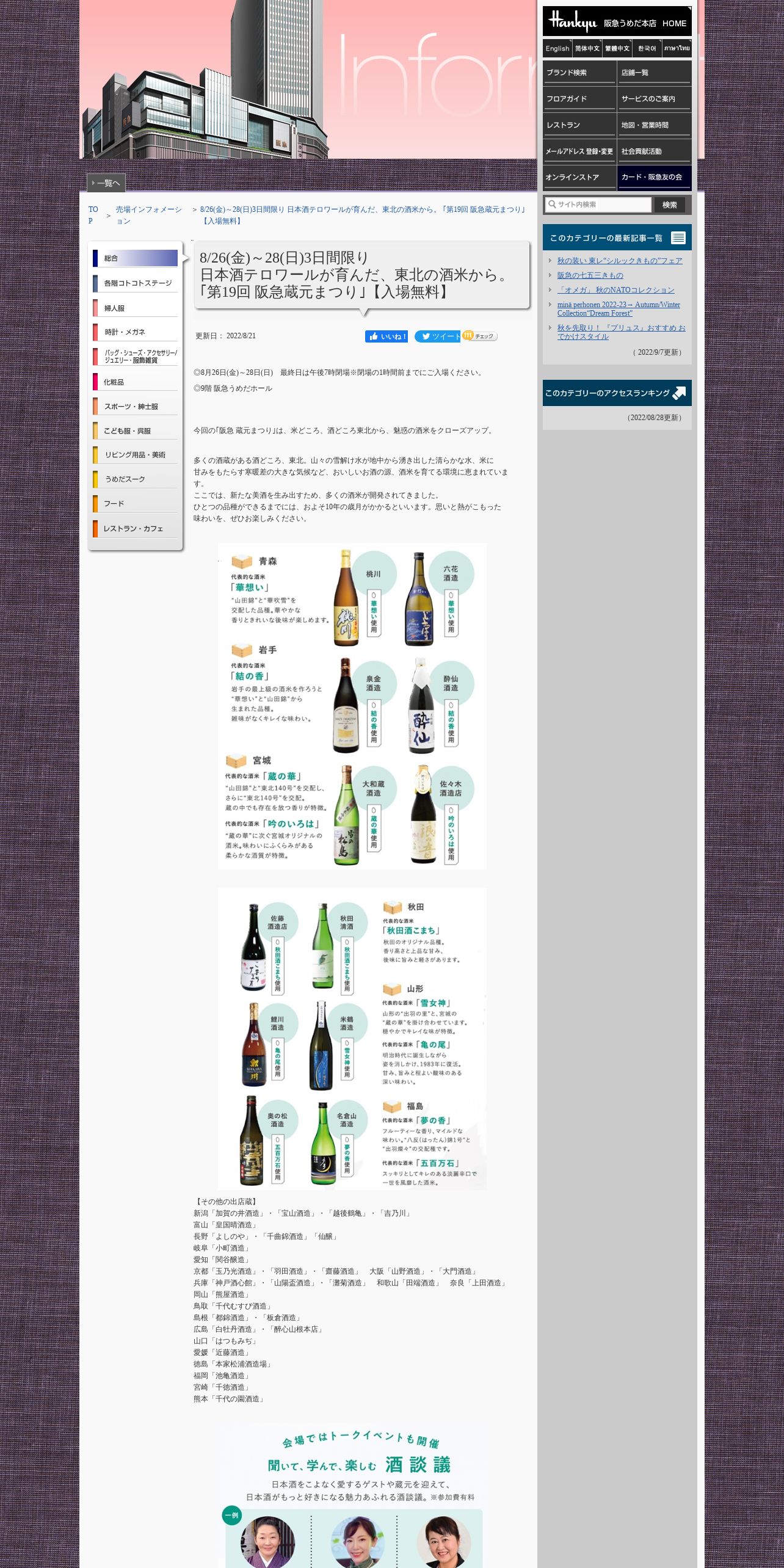Open 阪急の七五三きもの link
The width and height of the screenshot is (784, 1568).
[590, 275]
